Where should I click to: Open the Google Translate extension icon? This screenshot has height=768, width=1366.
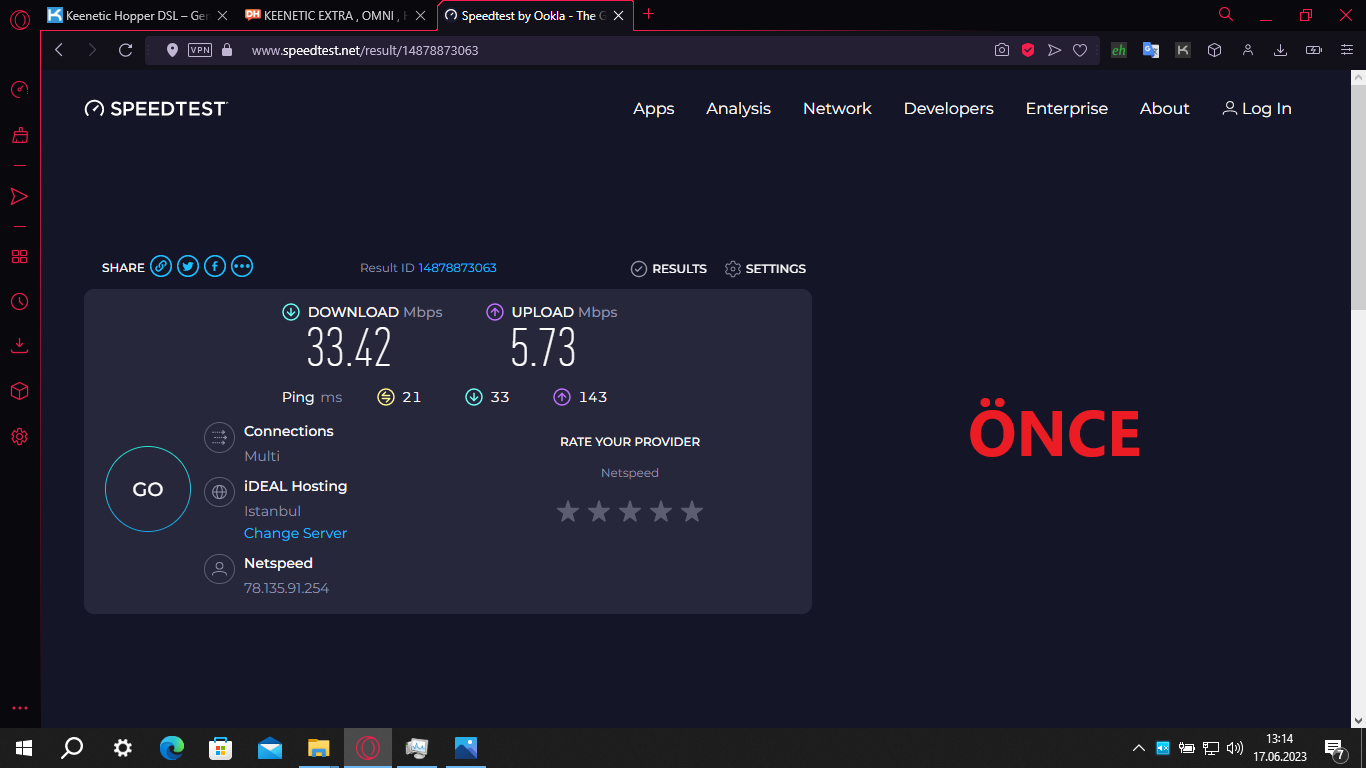tap(1151, 50)
